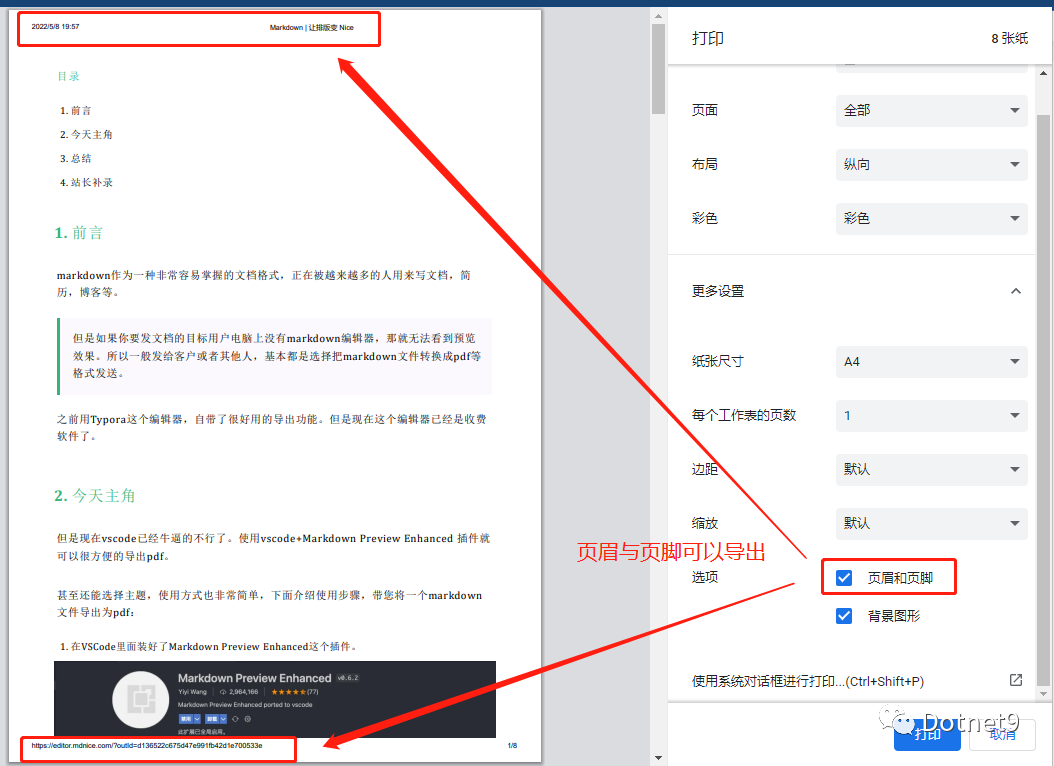Click the preview pane scrollbar thumb

(x=658, y=69)
